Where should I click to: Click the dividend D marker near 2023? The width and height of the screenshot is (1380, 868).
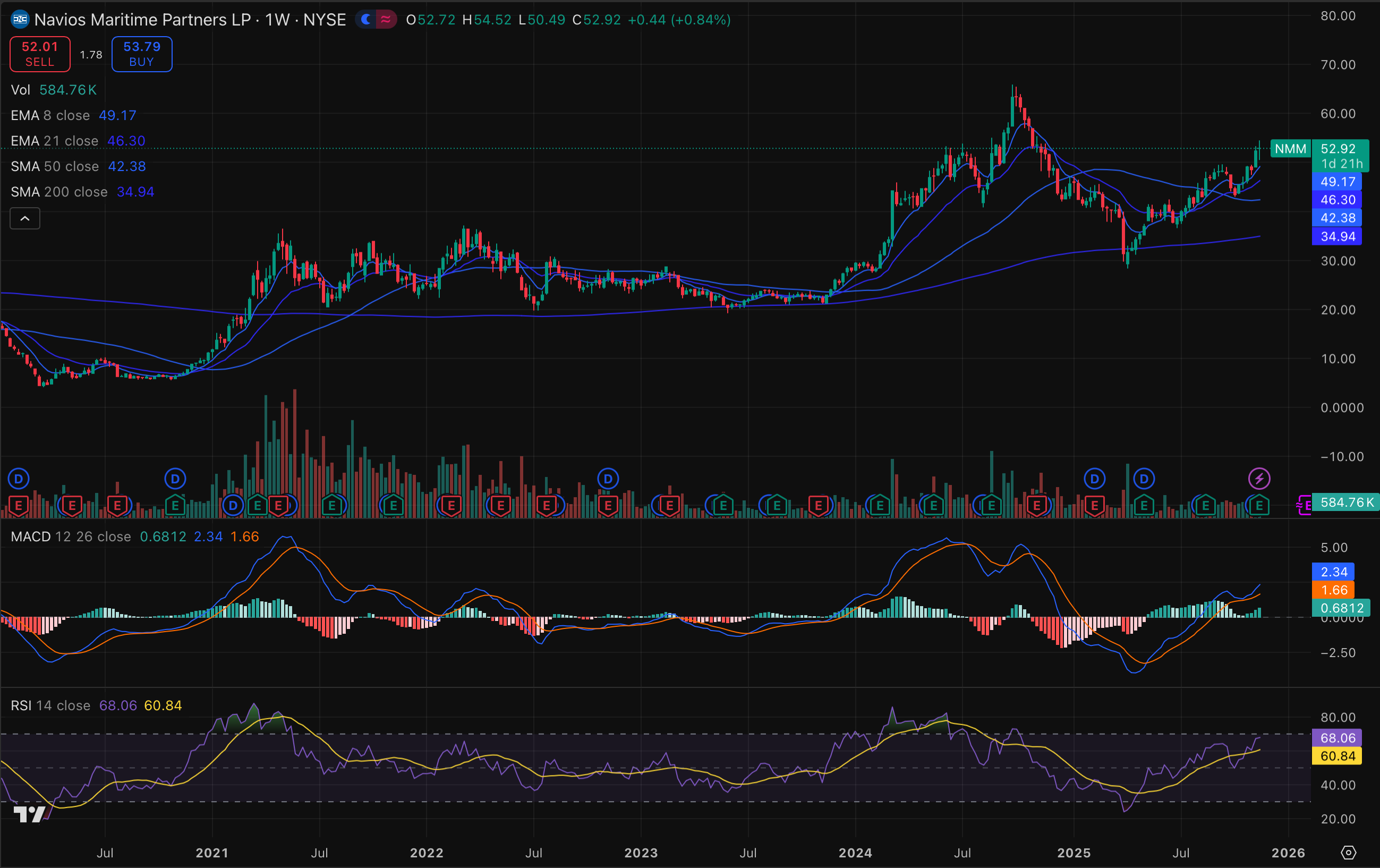(x=608, y=479)
